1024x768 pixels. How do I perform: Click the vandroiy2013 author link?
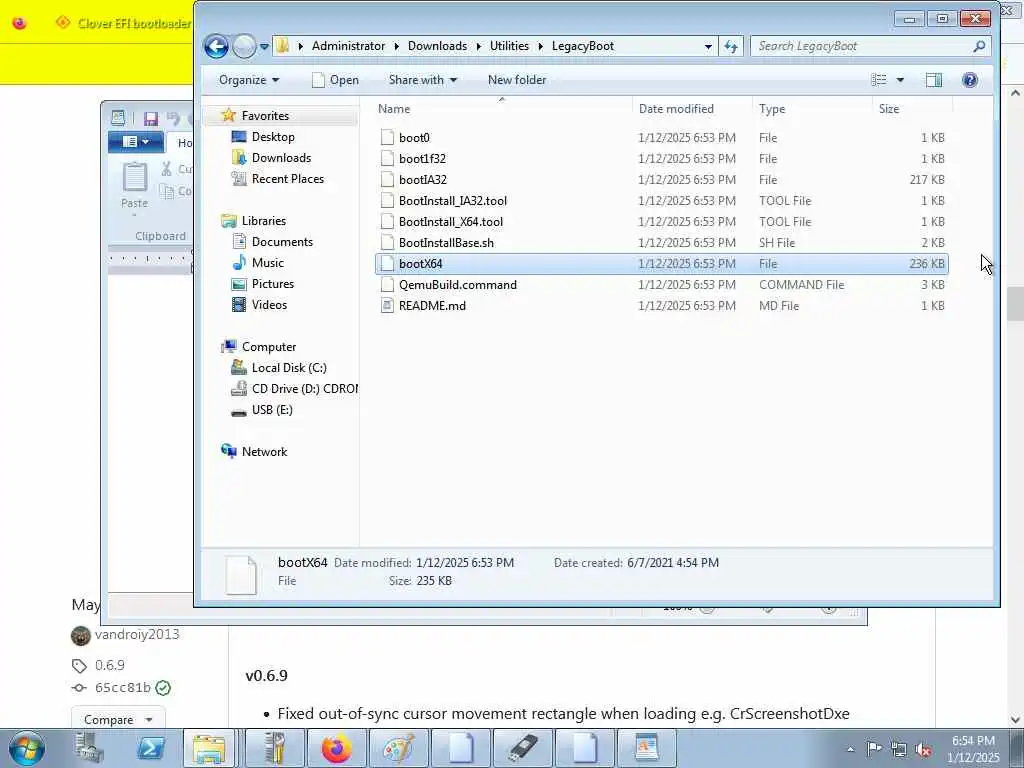pos(136,634)
